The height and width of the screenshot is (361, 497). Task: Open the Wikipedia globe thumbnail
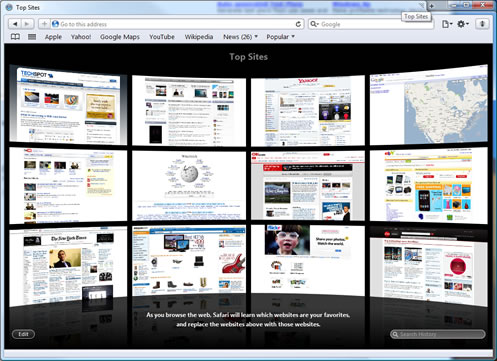[189, 185]
